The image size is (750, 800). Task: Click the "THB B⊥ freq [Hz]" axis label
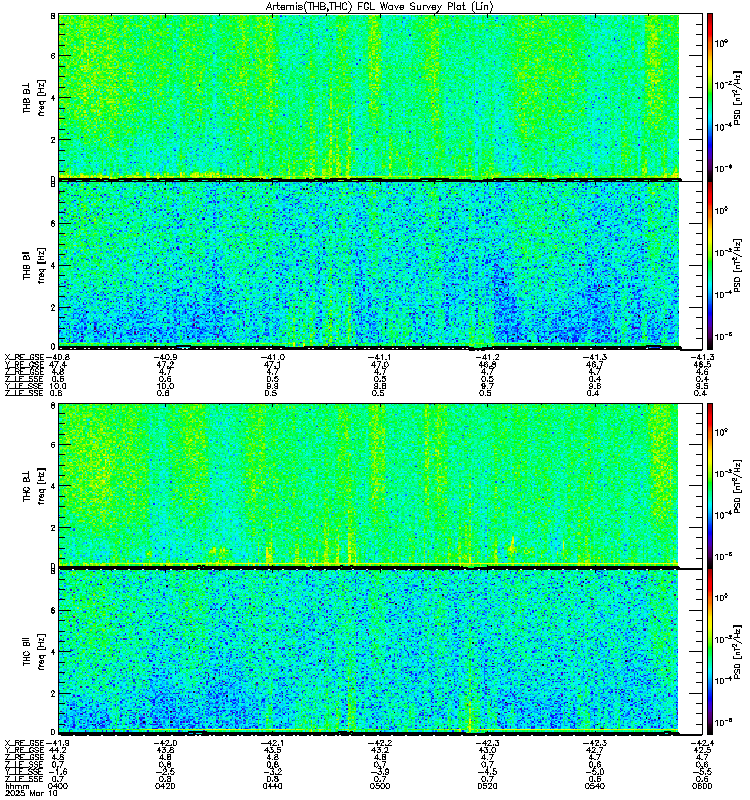(34, 97)
